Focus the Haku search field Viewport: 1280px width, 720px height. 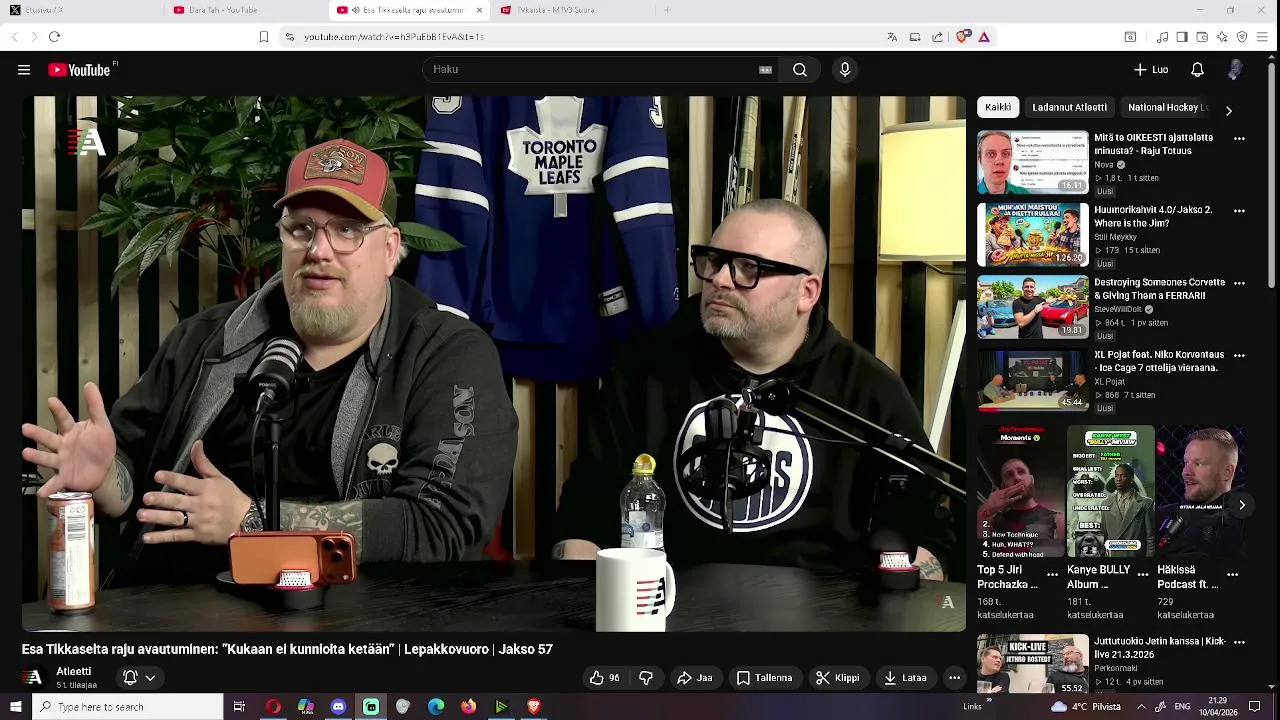click(x=600, y=70)
